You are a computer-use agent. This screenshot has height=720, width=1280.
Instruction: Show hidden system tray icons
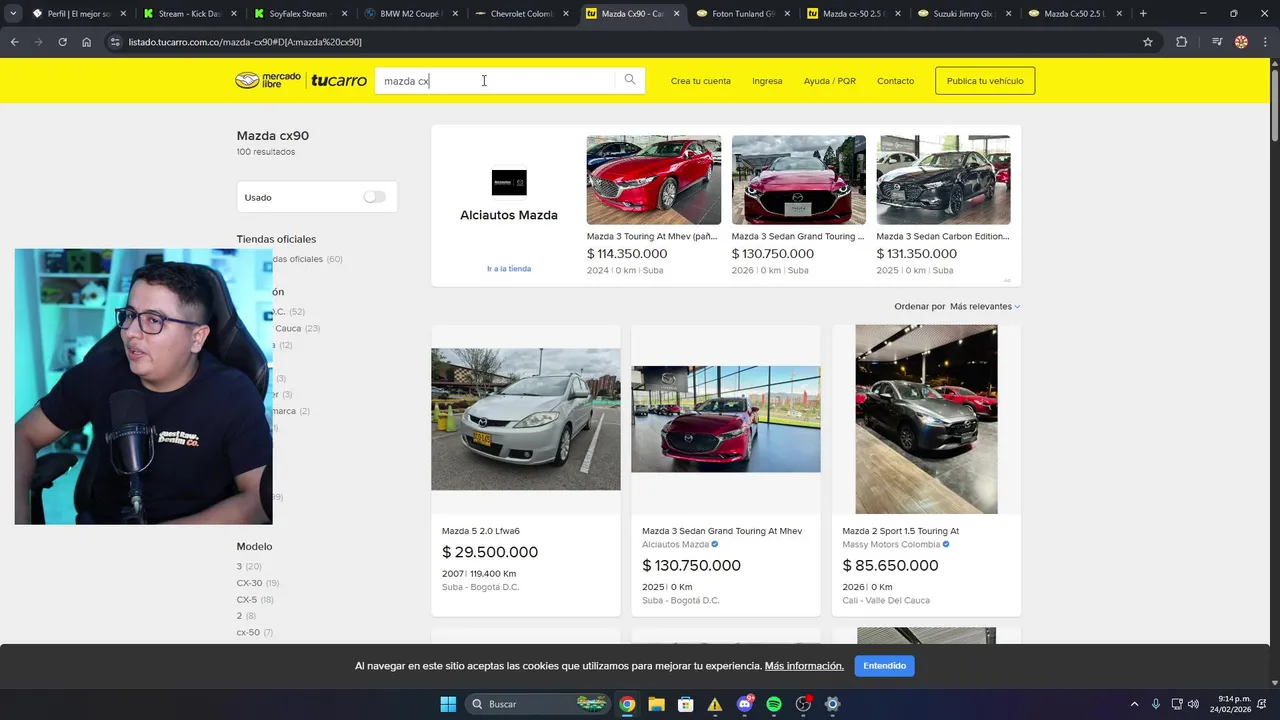tap(1134, 704)
